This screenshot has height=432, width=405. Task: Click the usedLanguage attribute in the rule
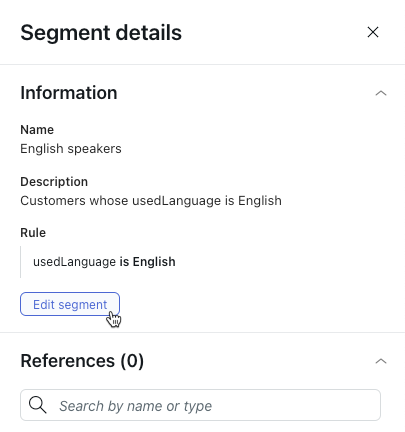[x=74, y=262]
